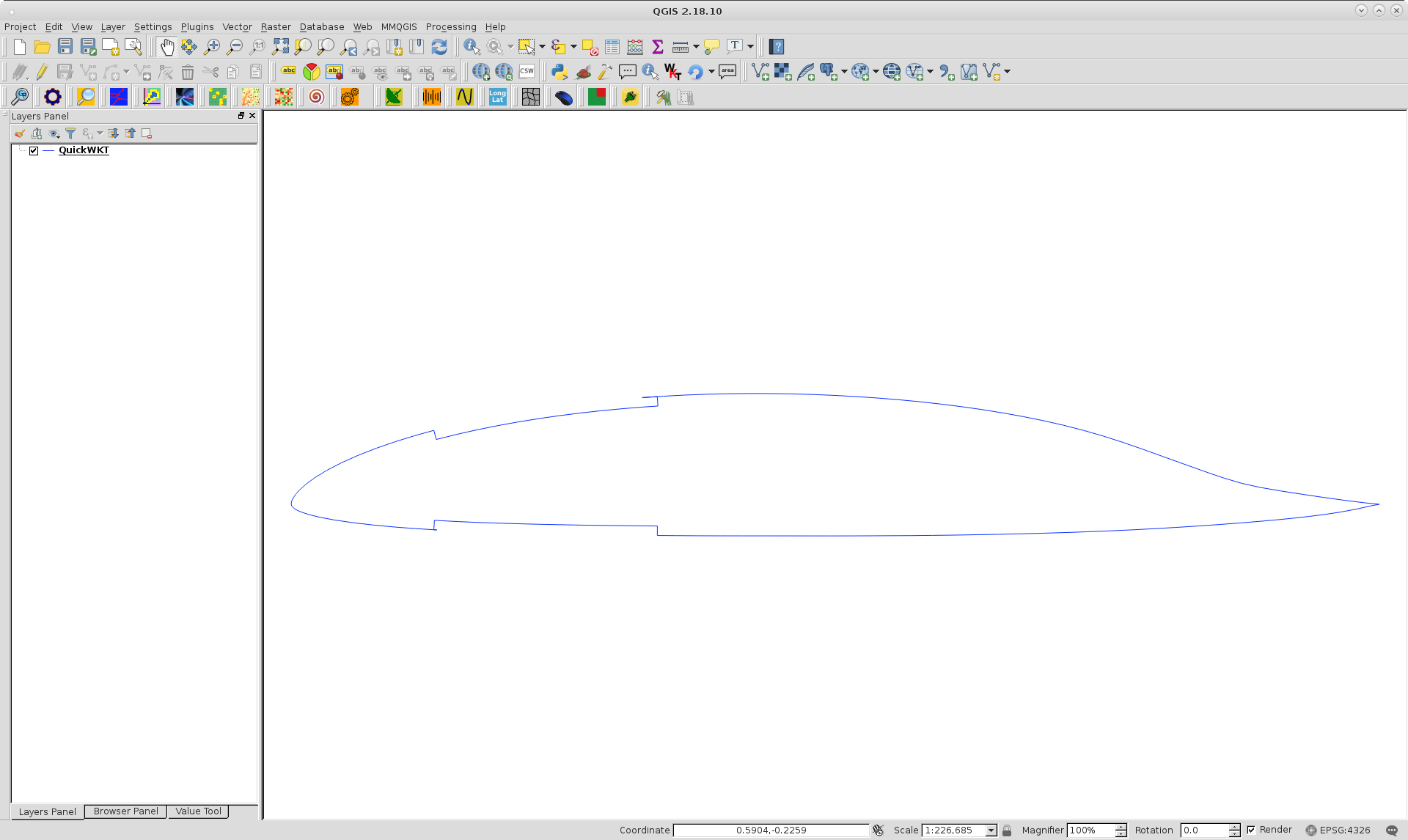
Task: Click the CSW metadata search icon
Action: [527, 72]
